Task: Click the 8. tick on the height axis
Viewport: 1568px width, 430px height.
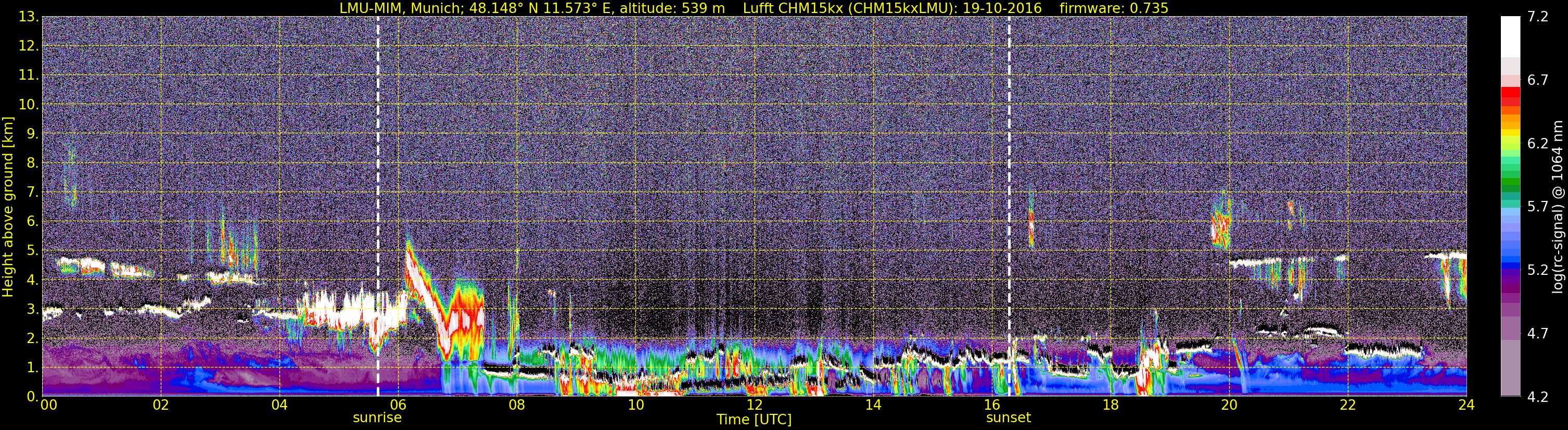Action: (33, 163)
